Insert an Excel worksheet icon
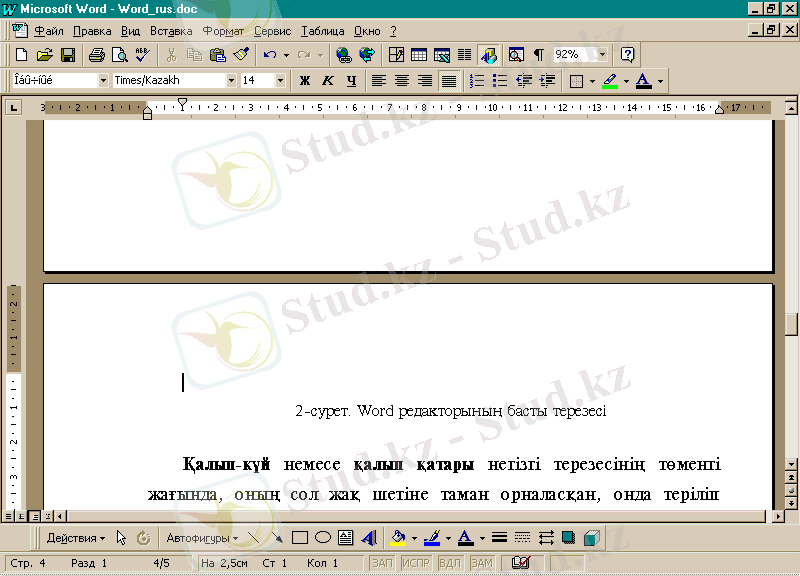Image resolution: width=800 pixels, height=576 pixels. 442,55
